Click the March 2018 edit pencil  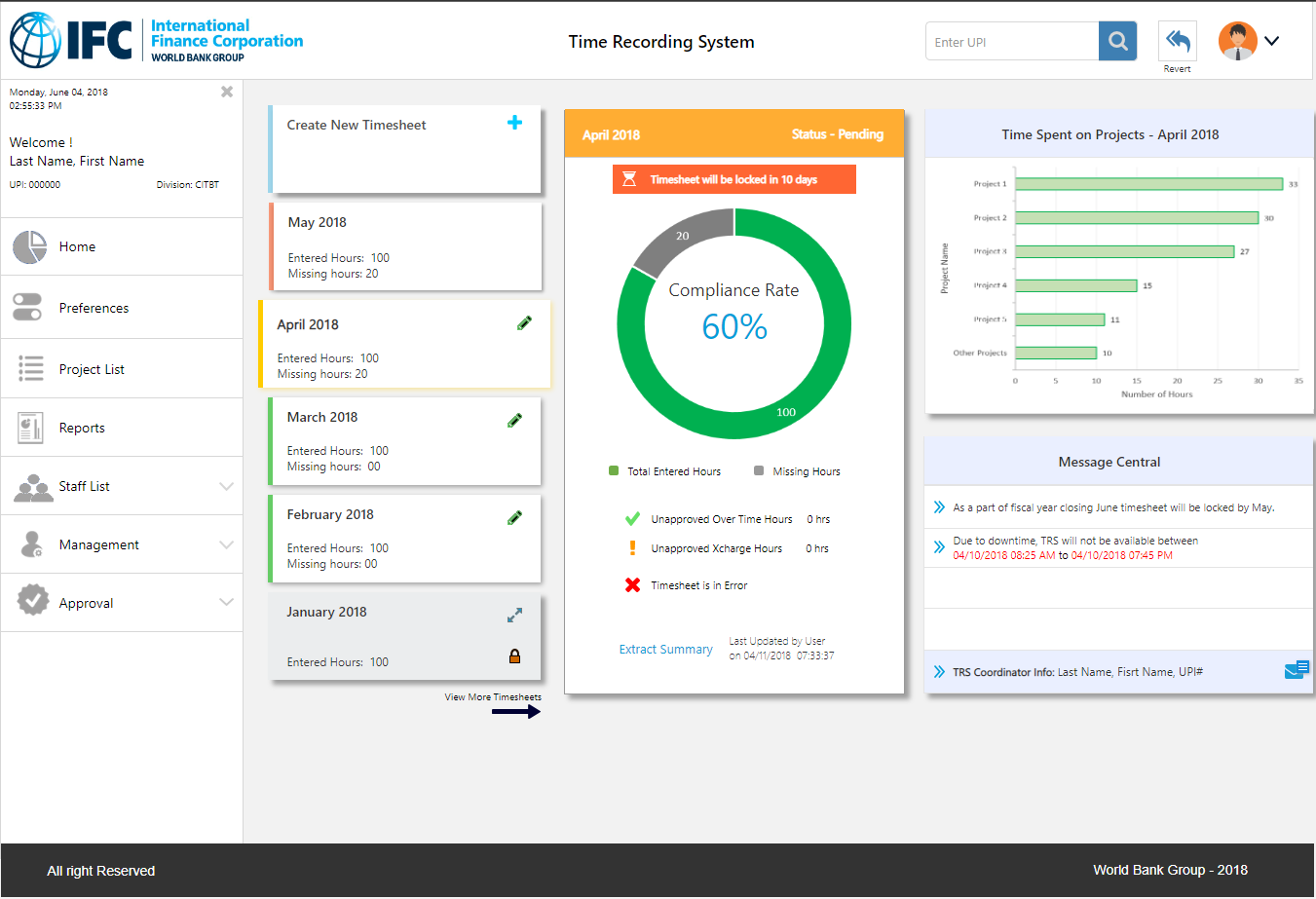point(514,421)
